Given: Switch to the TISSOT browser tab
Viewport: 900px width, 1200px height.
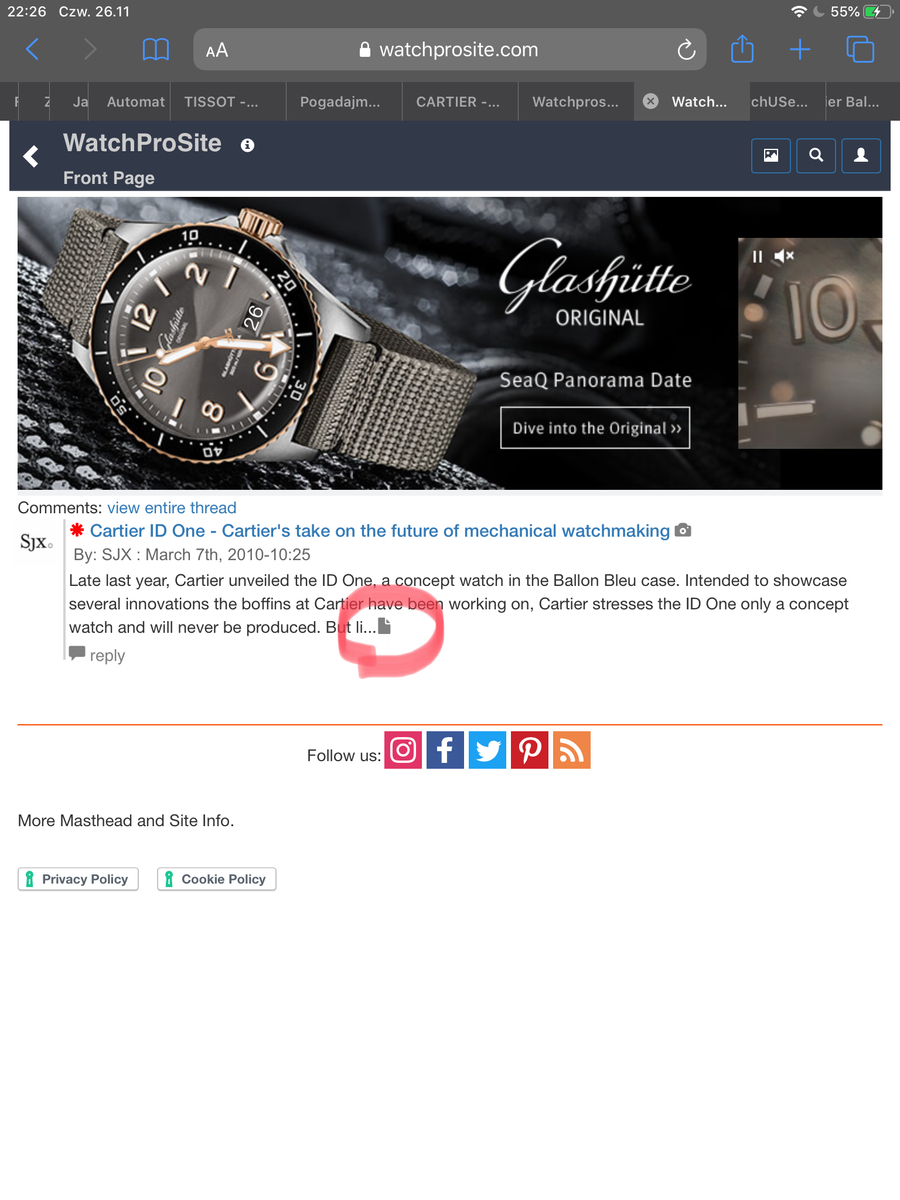Looking at the screenshot, I should (228, 102).
